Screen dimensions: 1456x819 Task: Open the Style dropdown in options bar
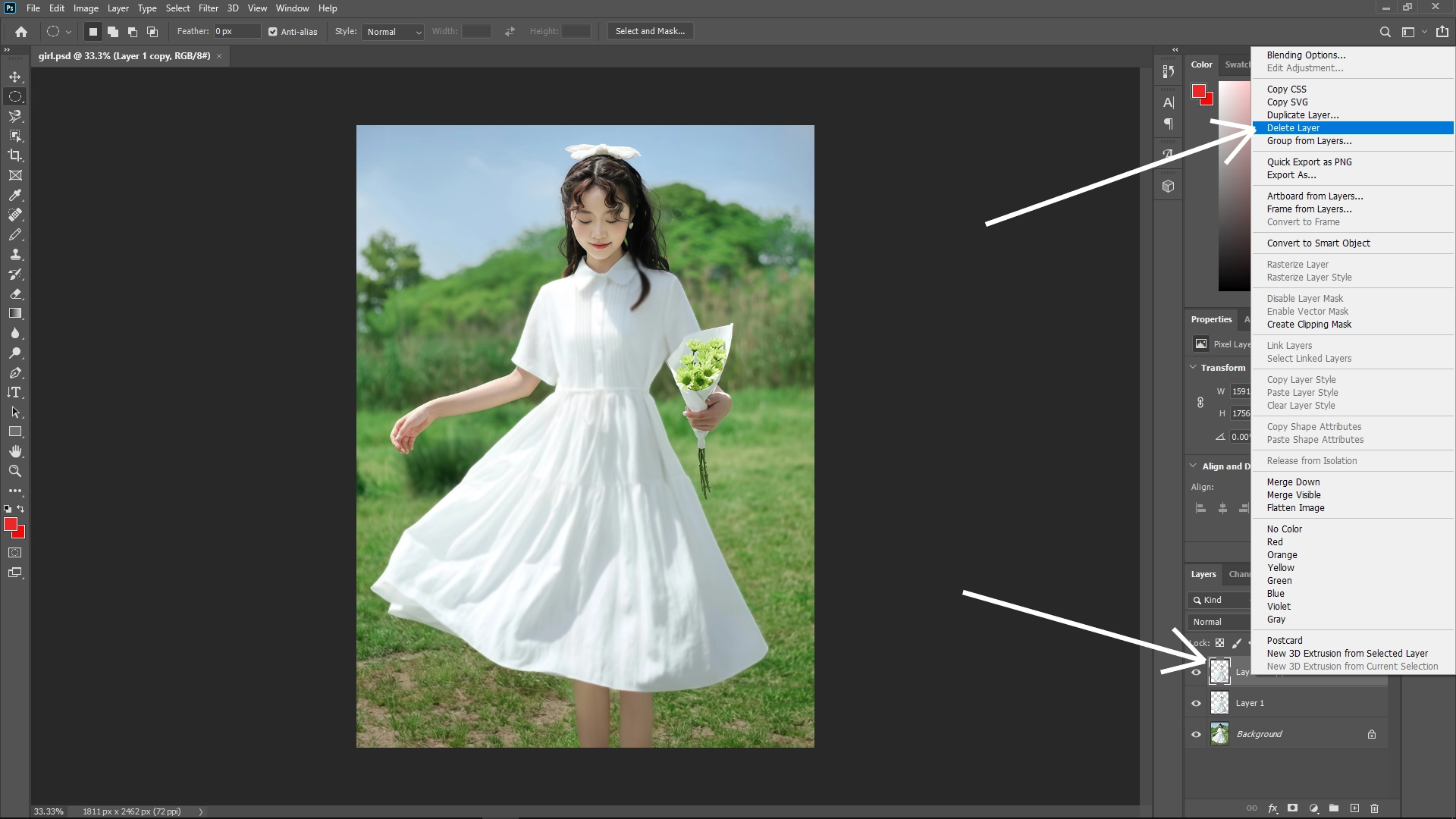(393, 32)
